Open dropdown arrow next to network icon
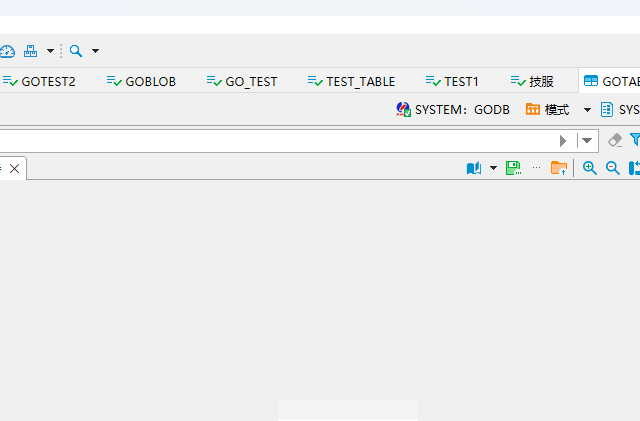This screenshot has width=640, height=421. (x=50, y=51)
